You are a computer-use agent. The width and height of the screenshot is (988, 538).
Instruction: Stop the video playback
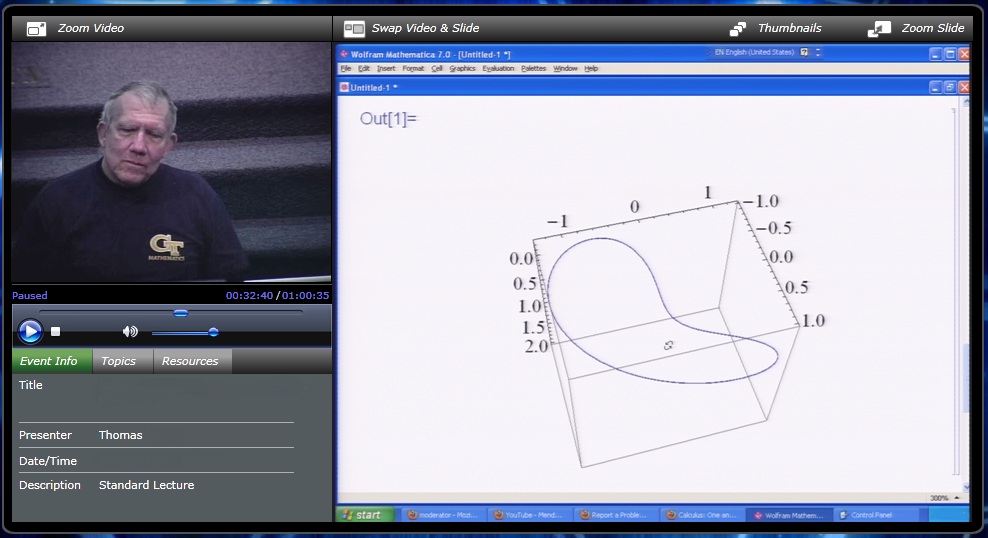55,331
